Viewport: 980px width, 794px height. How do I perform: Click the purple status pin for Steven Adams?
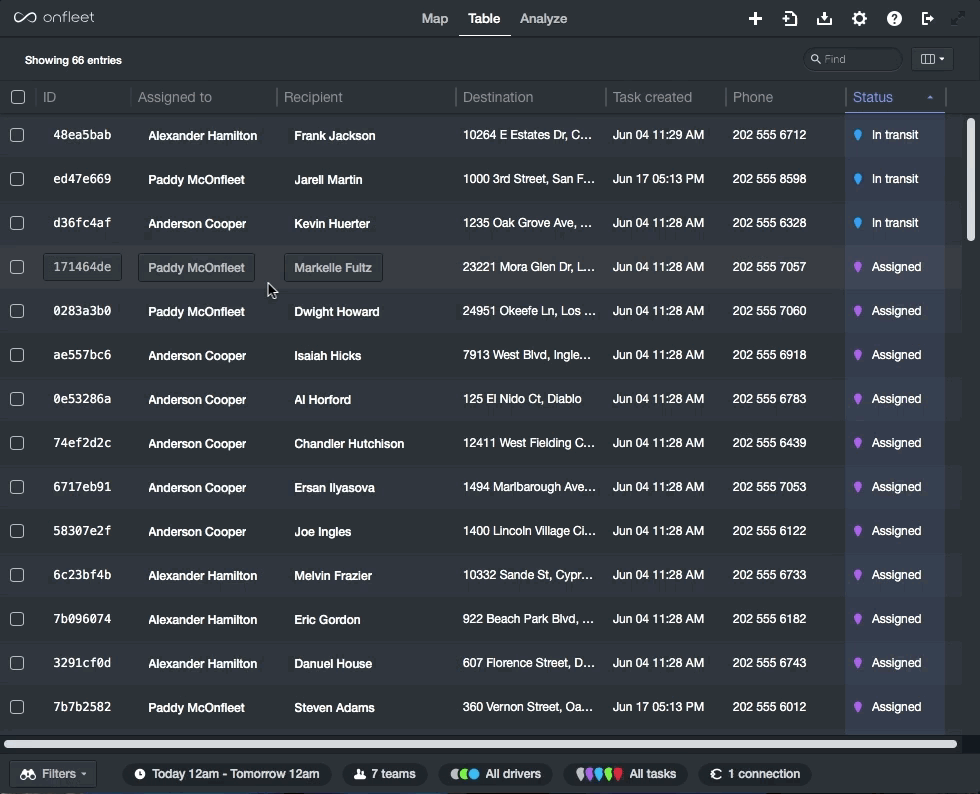(858, 707)
